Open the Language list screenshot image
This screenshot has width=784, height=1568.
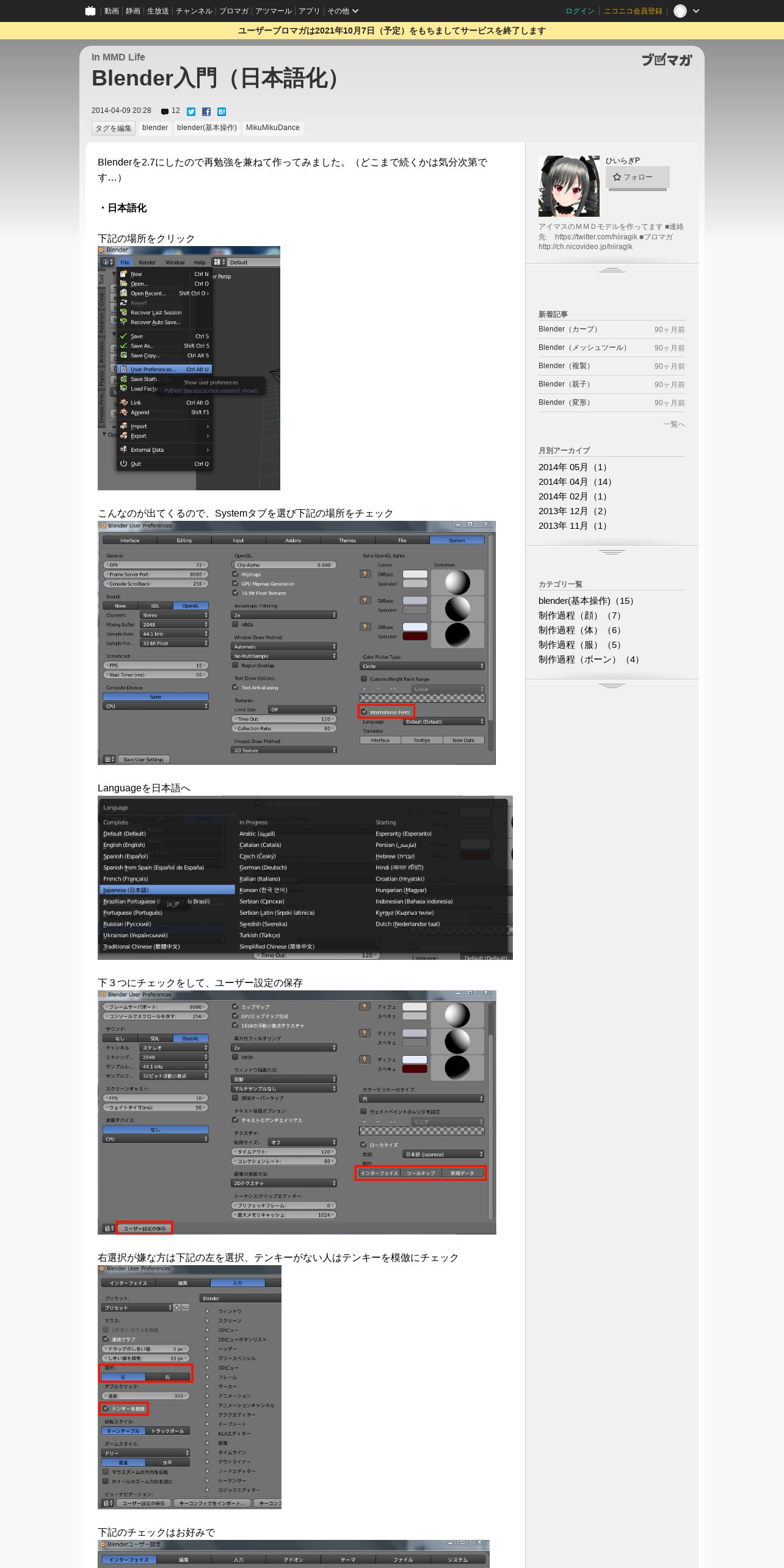coord(305,877)
